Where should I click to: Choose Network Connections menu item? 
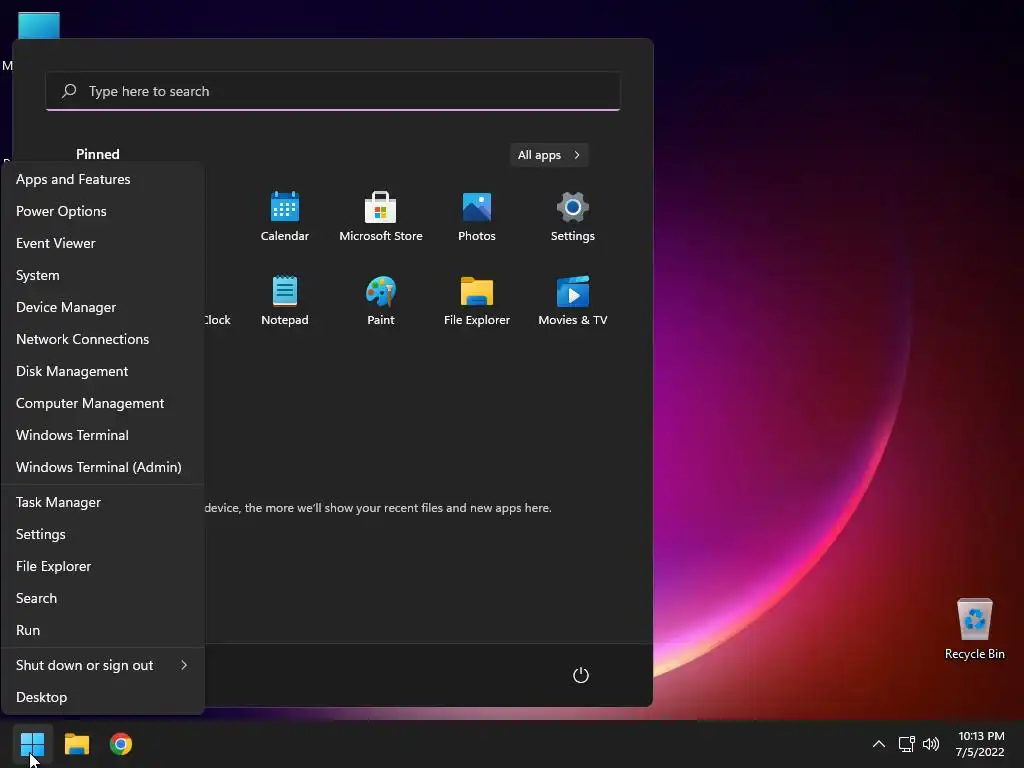pos(103,340)
